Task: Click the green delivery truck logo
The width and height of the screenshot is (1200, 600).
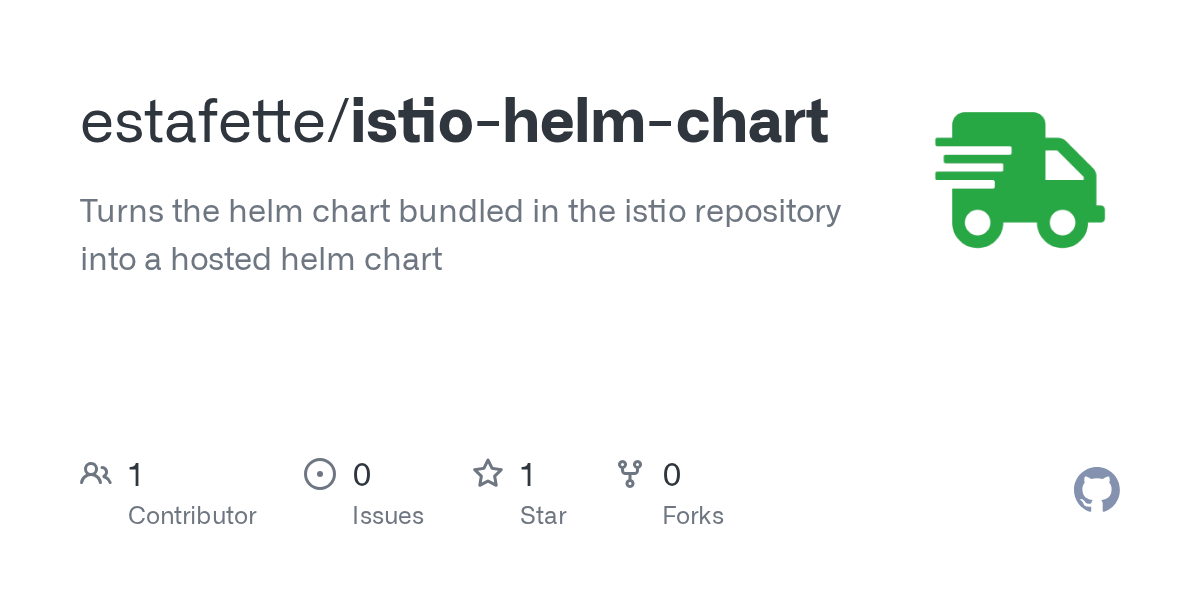Action: pyautogui.click(x=1019, y=180)
